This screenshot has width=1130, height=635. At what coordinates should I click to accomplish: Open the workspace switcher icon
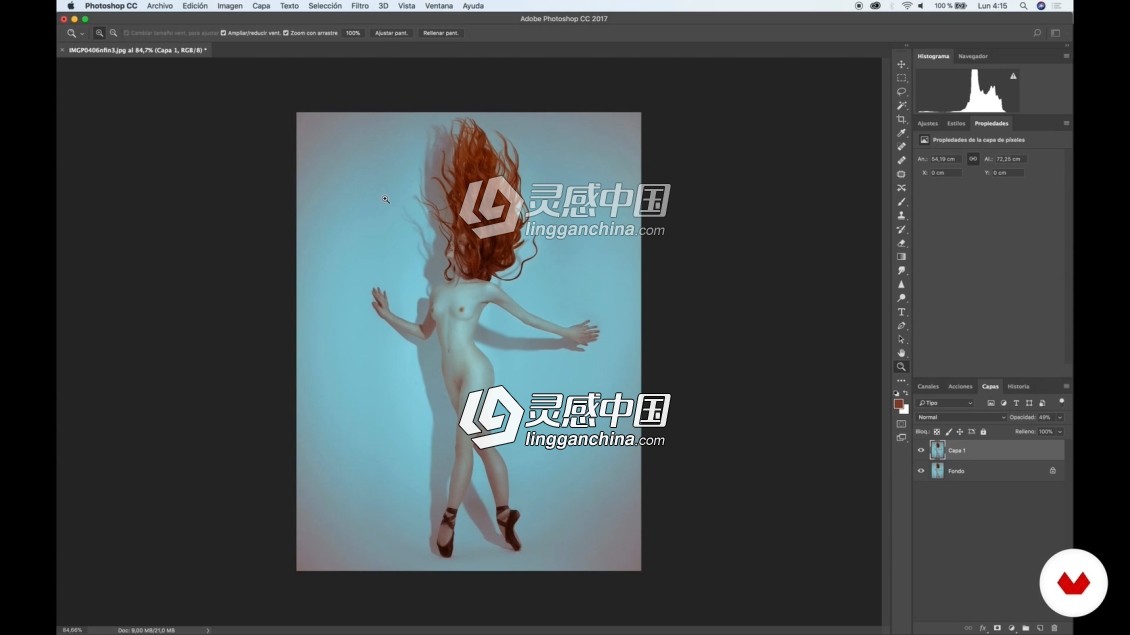(x=1055, y=33)
